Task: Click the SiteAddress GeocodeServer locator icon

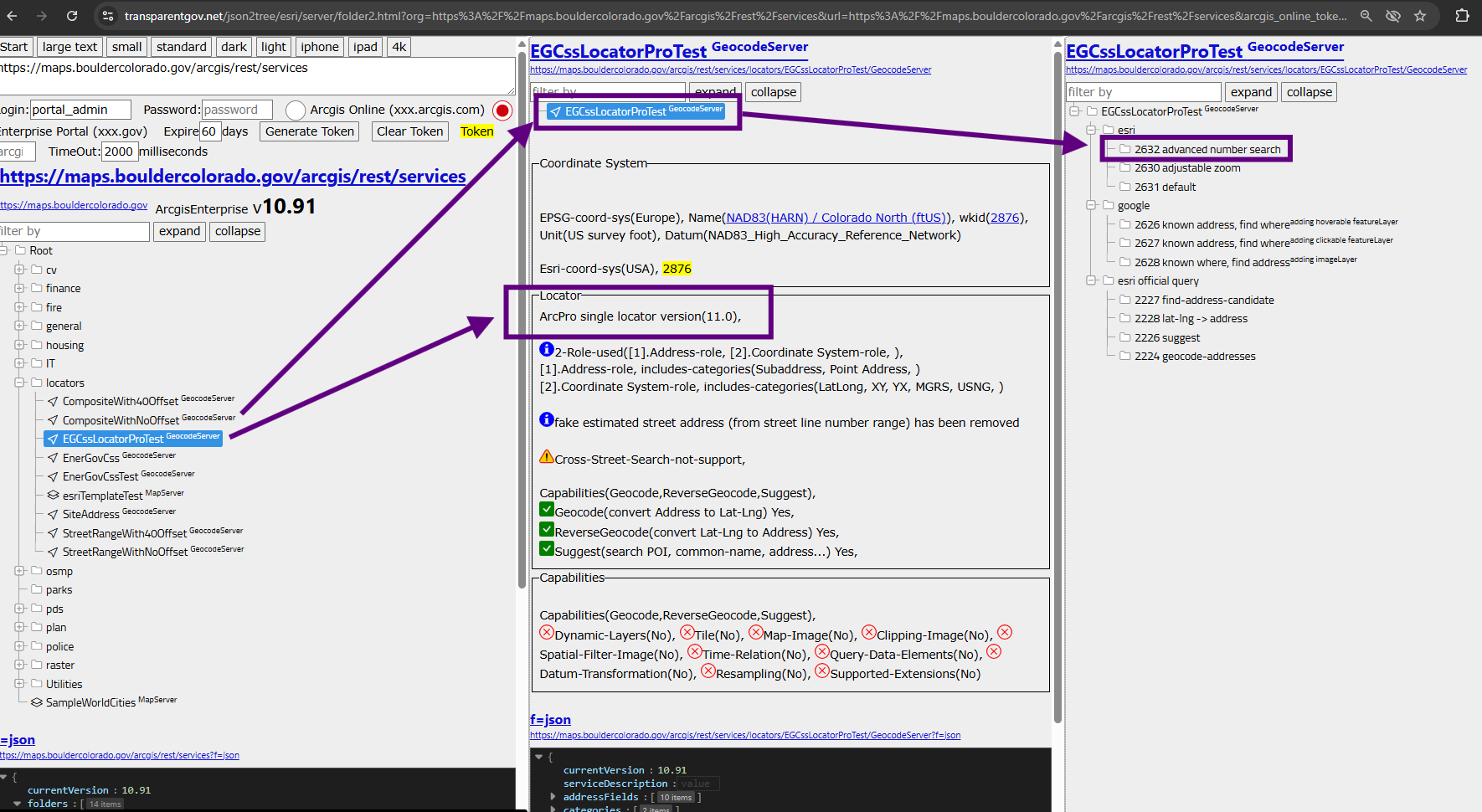Action: point(53,515)
